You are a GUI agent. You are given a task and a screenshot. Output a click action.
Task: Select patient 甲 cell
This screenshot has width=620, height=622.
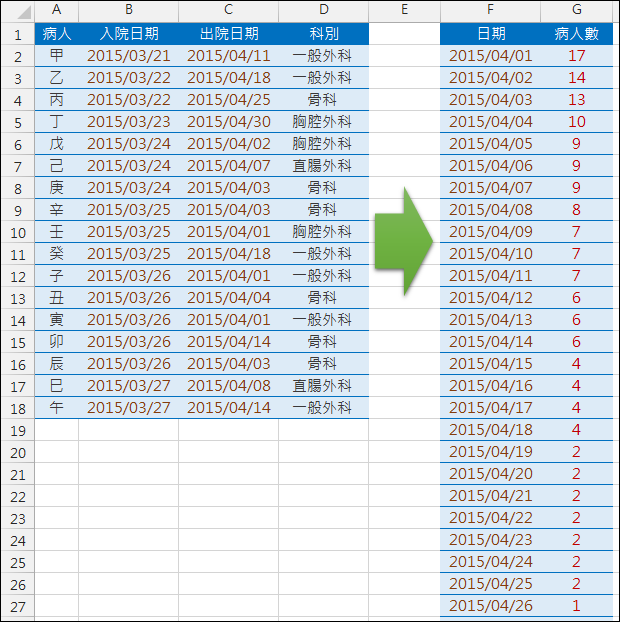(x=56, y=56)
